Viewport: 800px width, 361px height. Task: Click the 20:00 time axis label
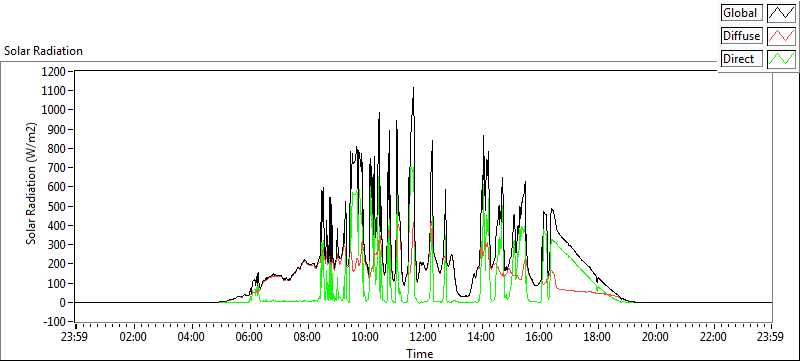point(655,337)
